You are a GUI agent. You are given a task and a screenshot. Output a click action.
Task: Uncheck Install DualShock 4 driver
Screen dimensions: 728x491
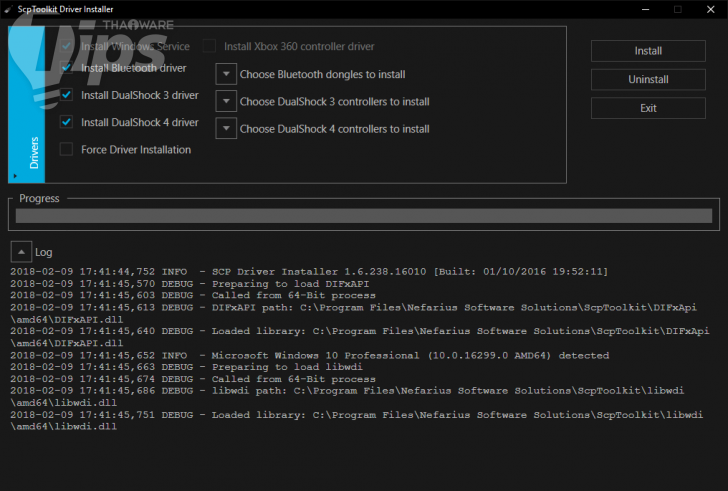pos(66,122)
